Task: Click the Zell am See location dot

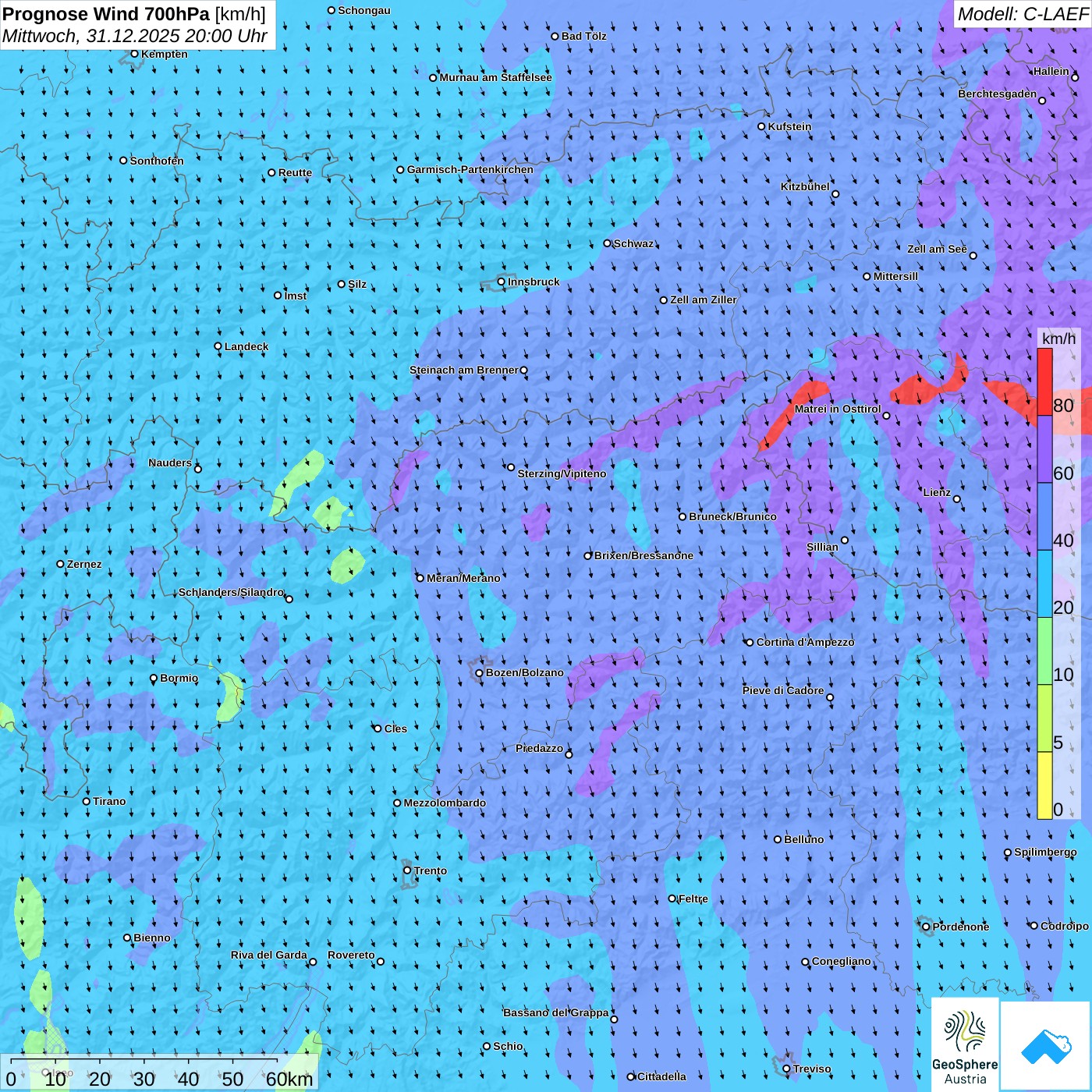Action: point(973,256)
